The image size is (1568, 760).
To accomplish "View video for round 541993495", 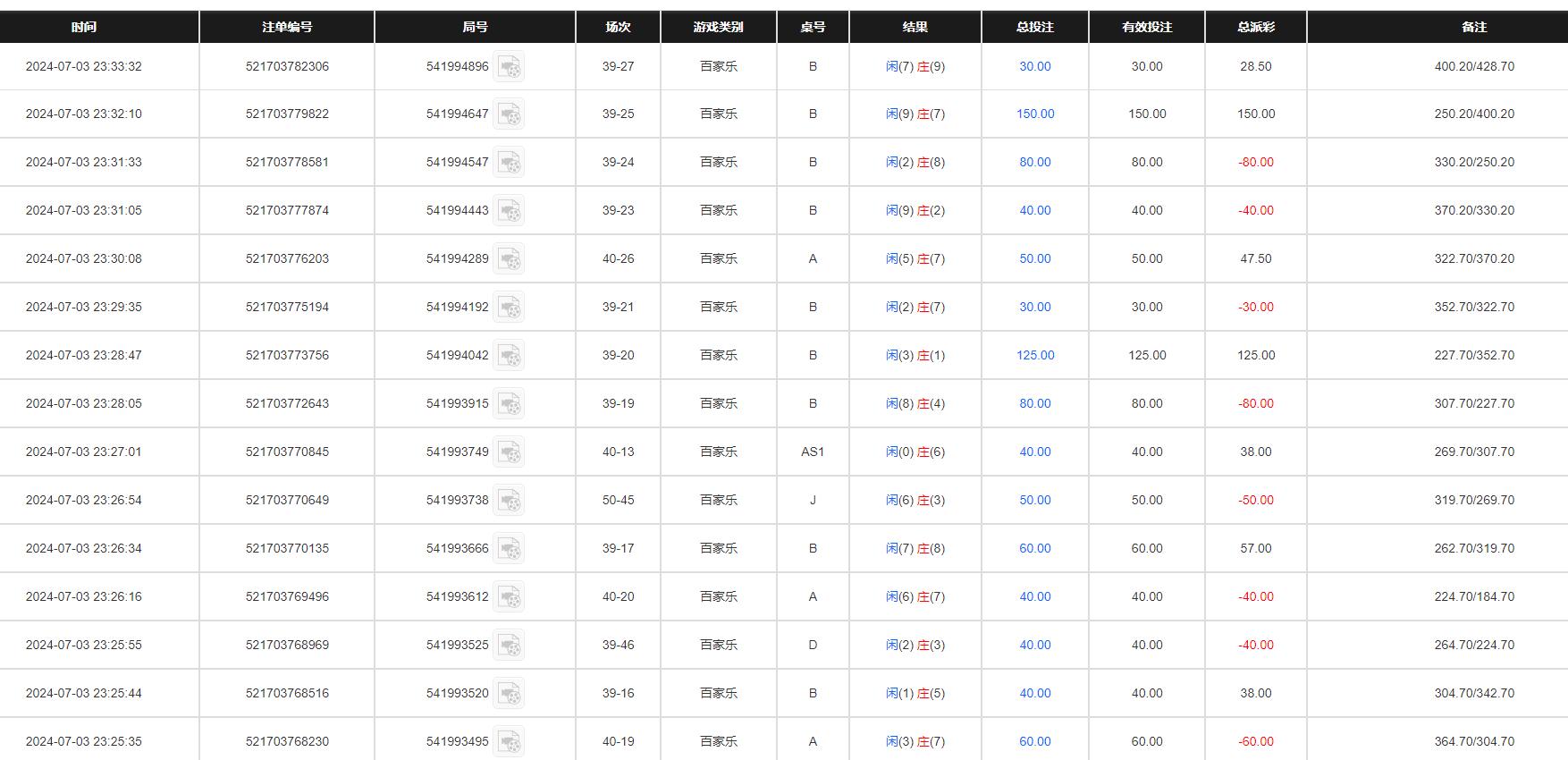I will click(x=509, y=741).
